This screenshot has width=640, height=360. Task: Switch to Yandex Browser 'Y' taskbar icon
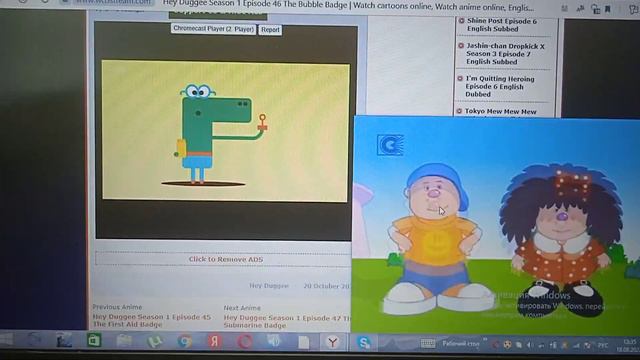pyautogui.click(x=333, y=342)
